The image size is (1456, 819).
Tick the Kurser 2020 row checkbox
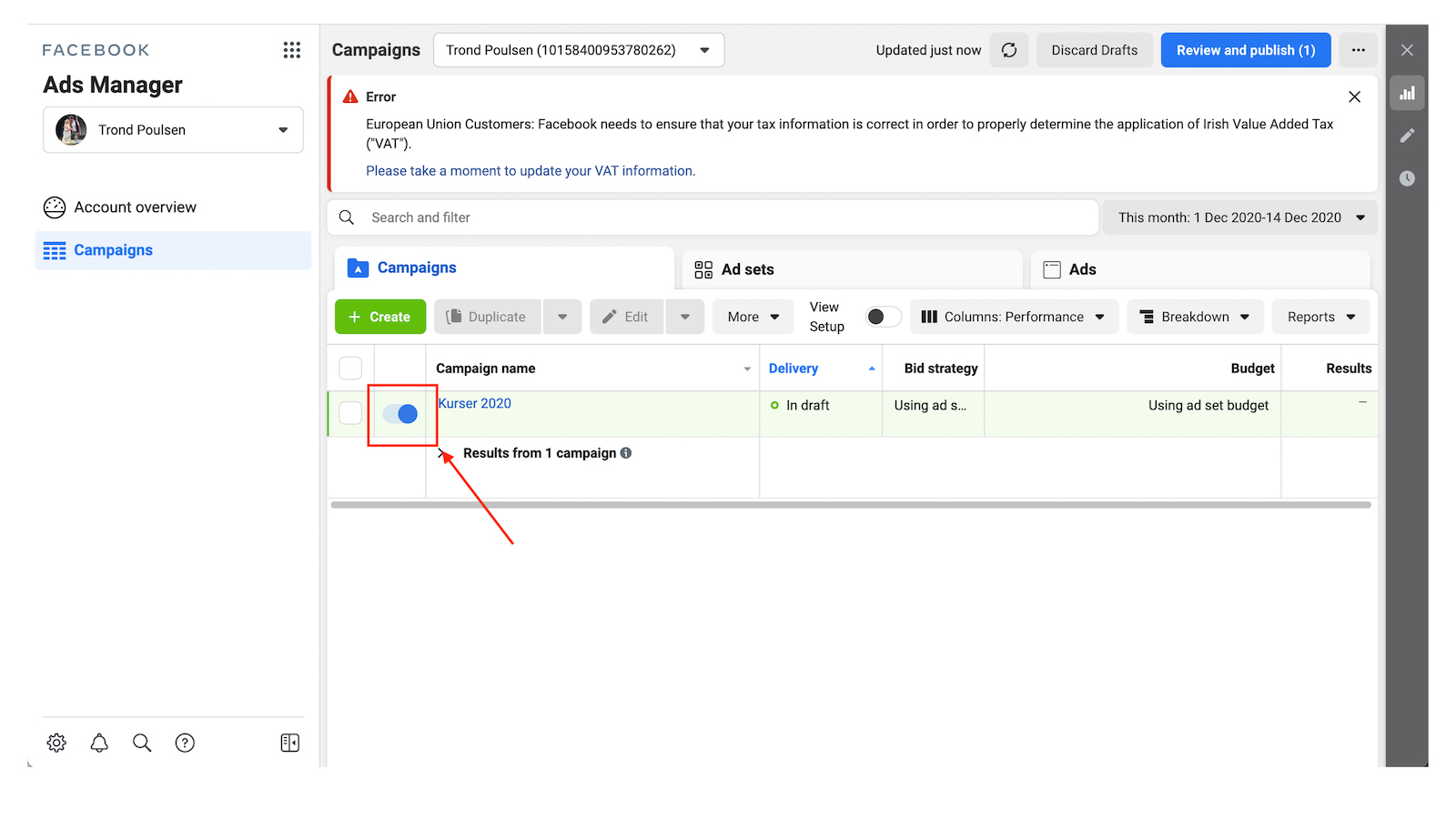click(x=350, y=413)
